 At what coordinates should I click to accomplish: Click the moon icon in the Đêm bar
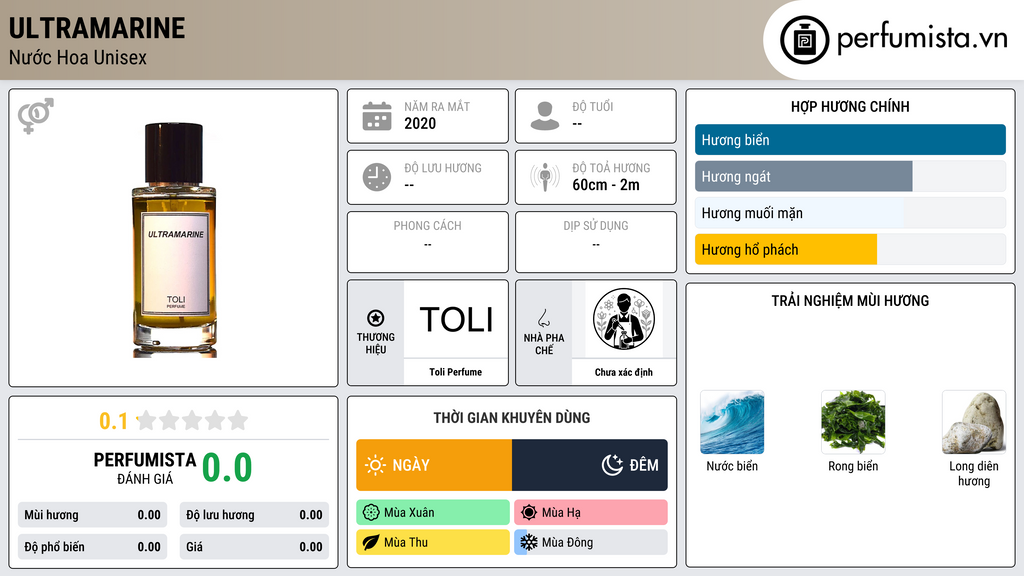click(x=612, y=465)
